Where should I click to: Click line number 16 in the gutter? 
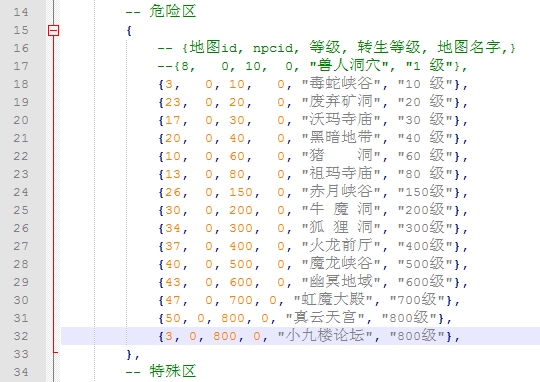pyautogui.click(x=21, y=48)
